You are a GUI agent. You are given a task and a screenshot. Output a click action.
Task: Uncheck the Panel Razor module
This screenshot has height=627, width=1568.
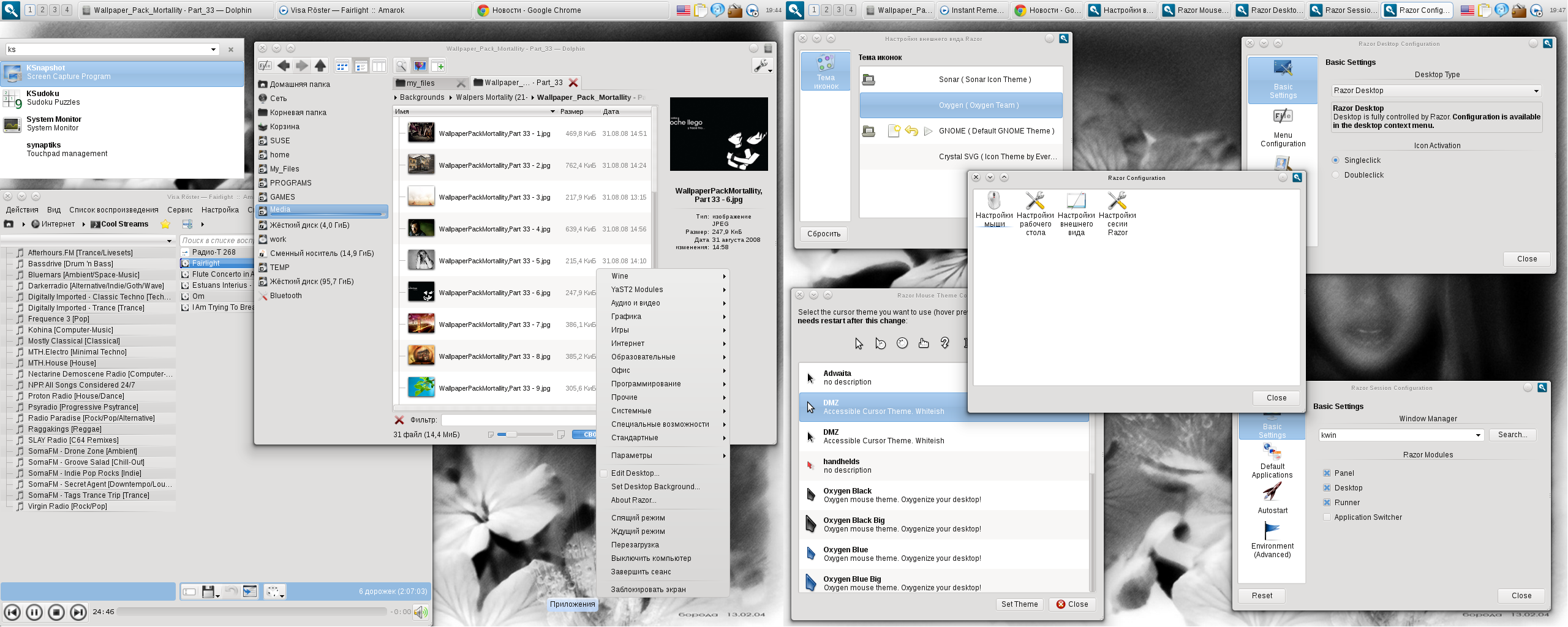pyautogui.click(x=1327, y=473)
